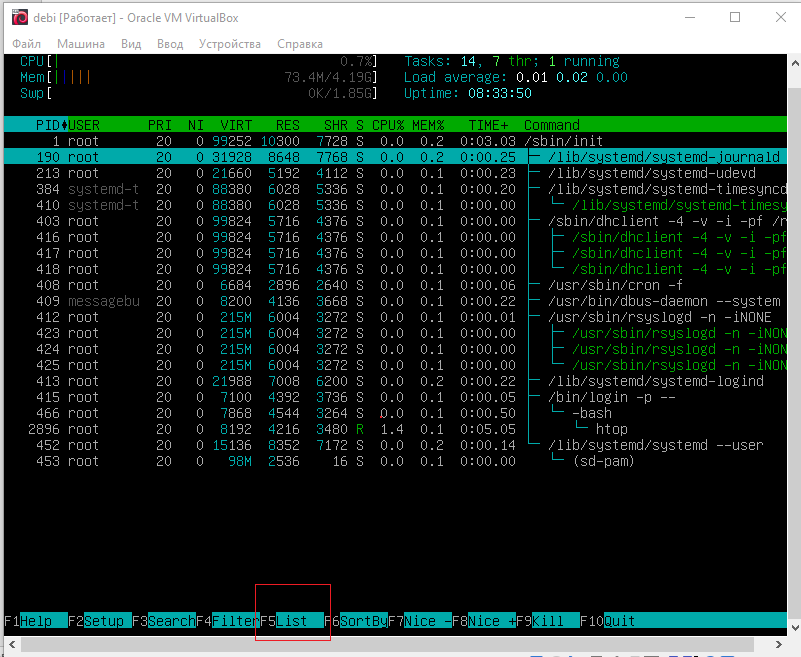Sort by the CPU% column header
Screen dimensions: 801x657
coord(388,125)
